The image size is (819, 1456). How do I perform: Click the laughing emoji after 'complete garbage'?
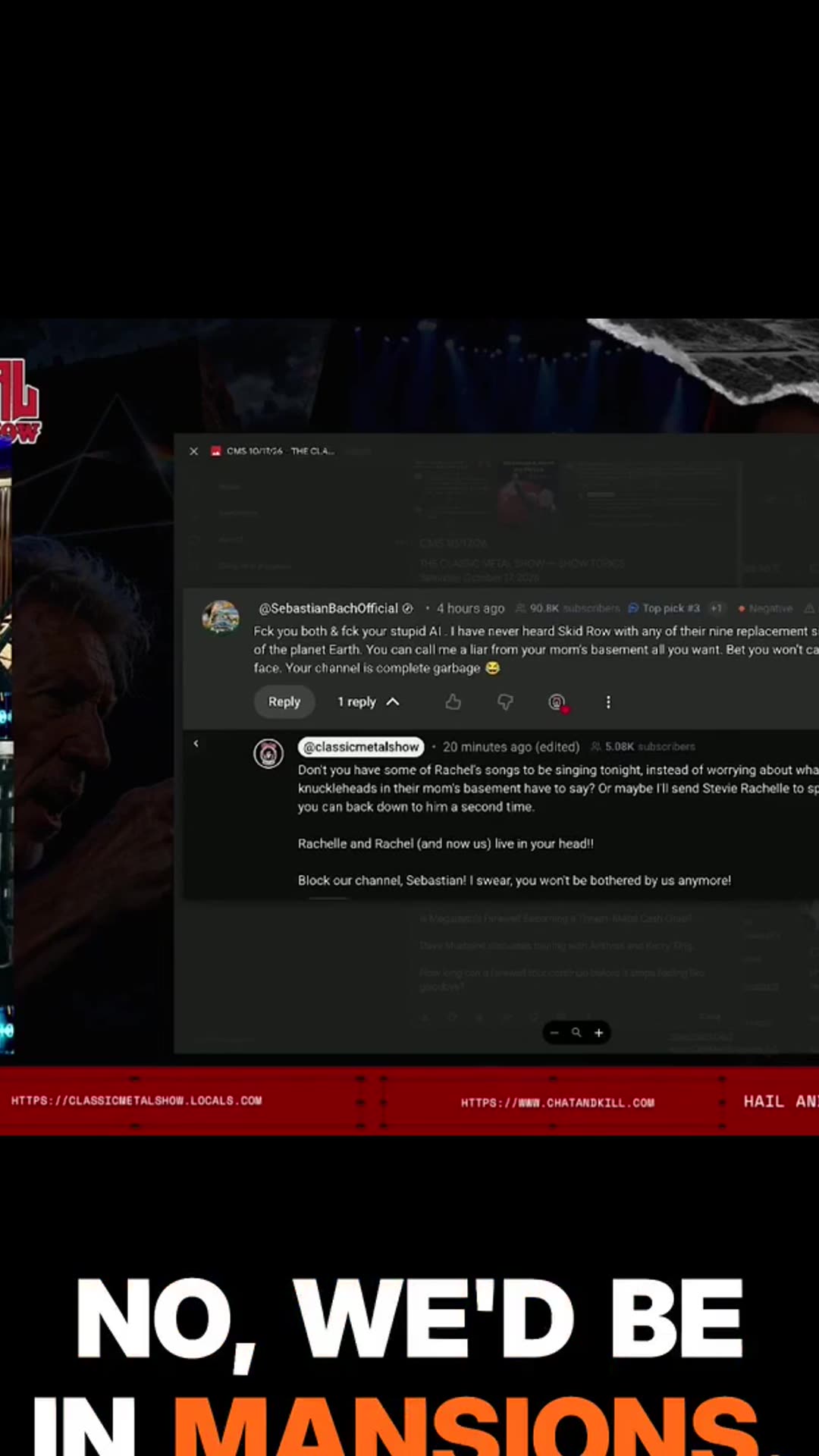click(x=493, y=668)
